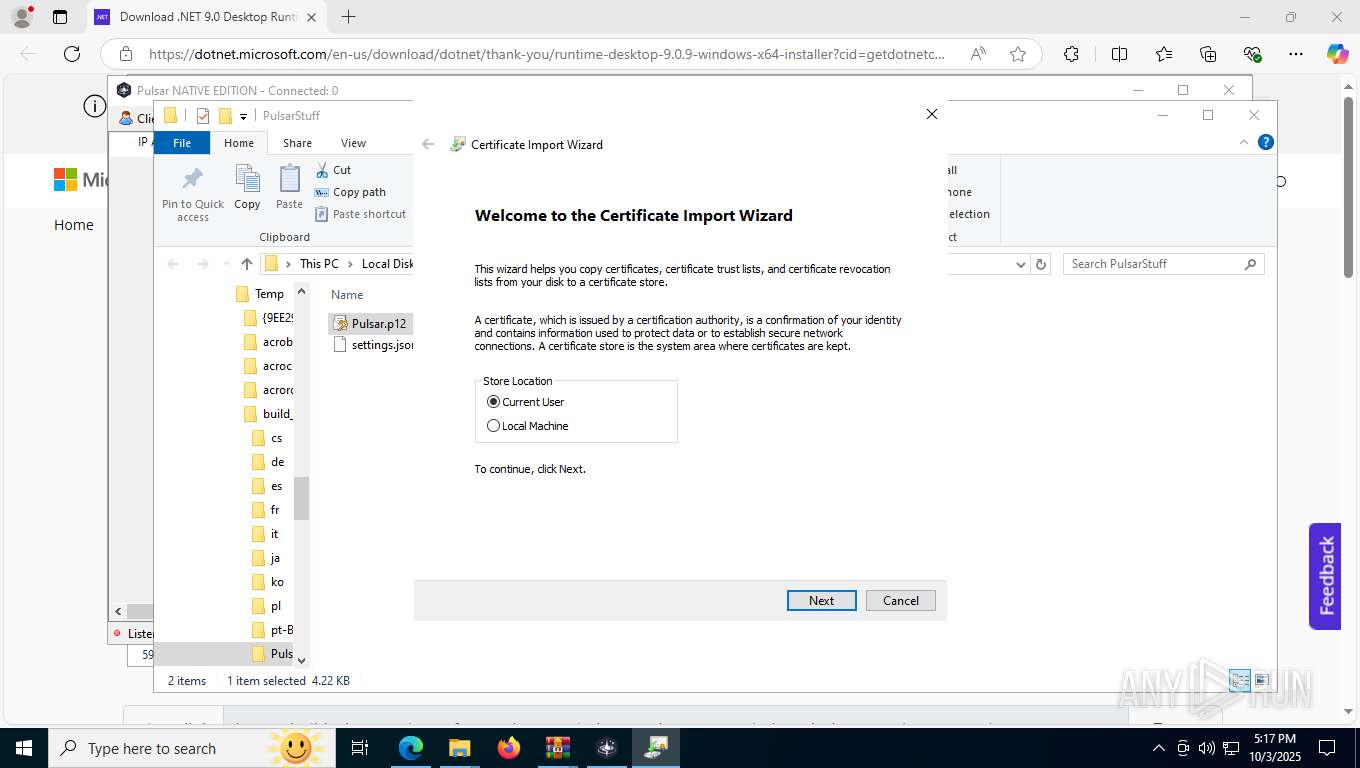
Task: Click the taskbar search box
Action: [190, 748]
